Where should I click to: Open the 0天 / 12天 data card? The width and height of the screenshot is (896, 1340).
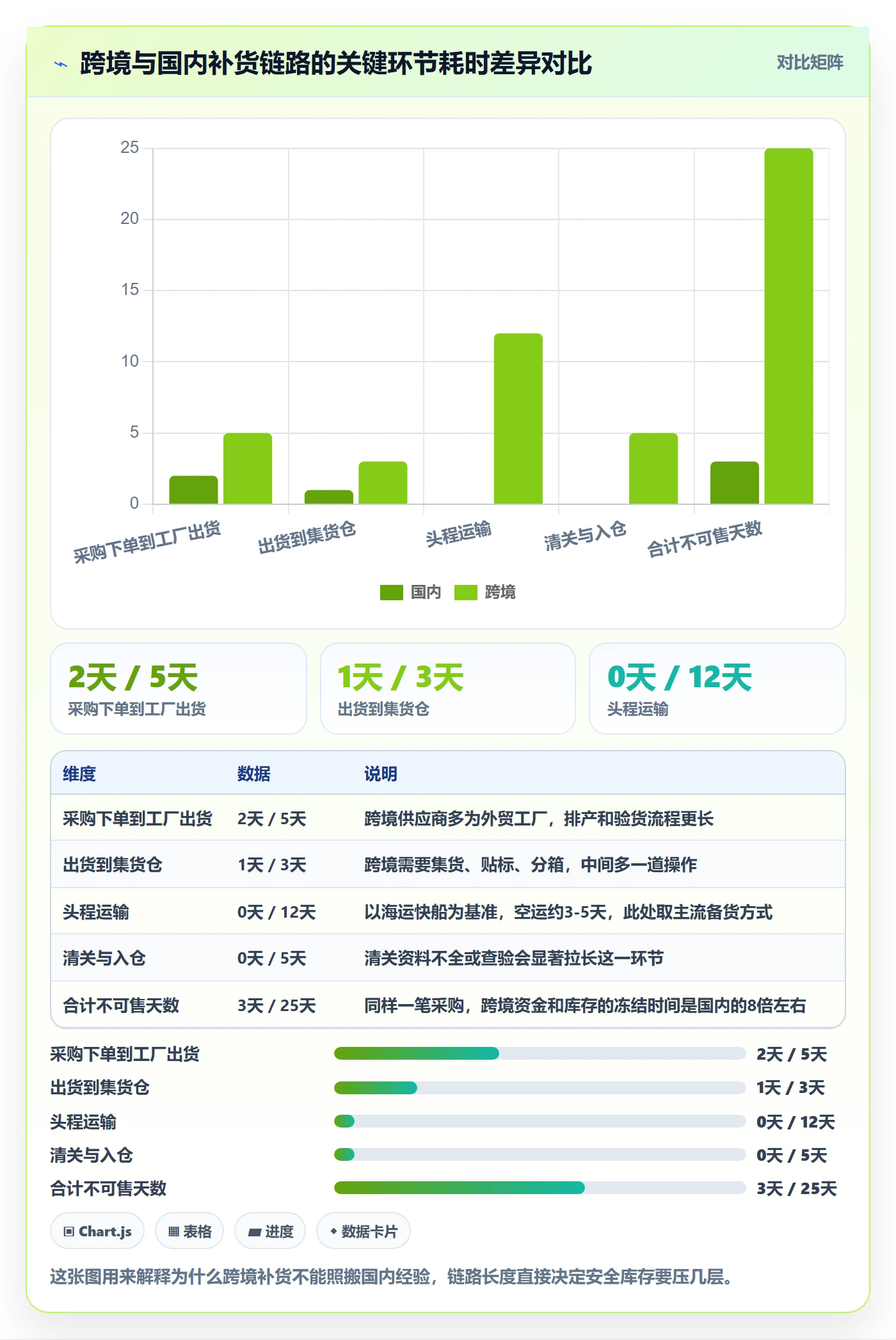717,689
